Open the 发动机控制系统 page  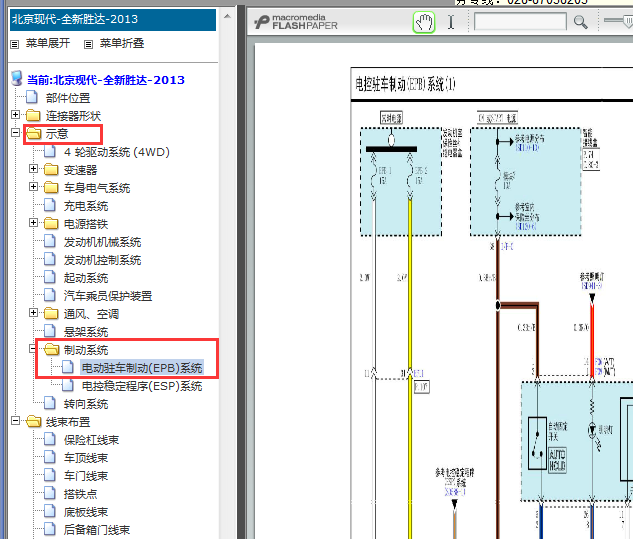[x=103, y=260]
